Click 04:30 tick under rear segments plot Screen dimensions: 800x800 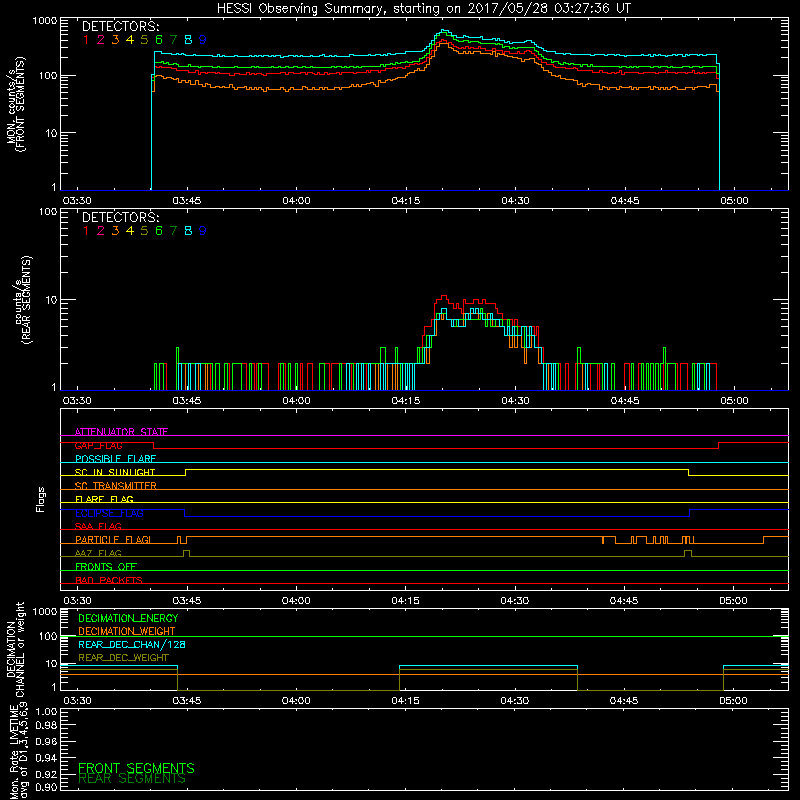coord(515,401)
